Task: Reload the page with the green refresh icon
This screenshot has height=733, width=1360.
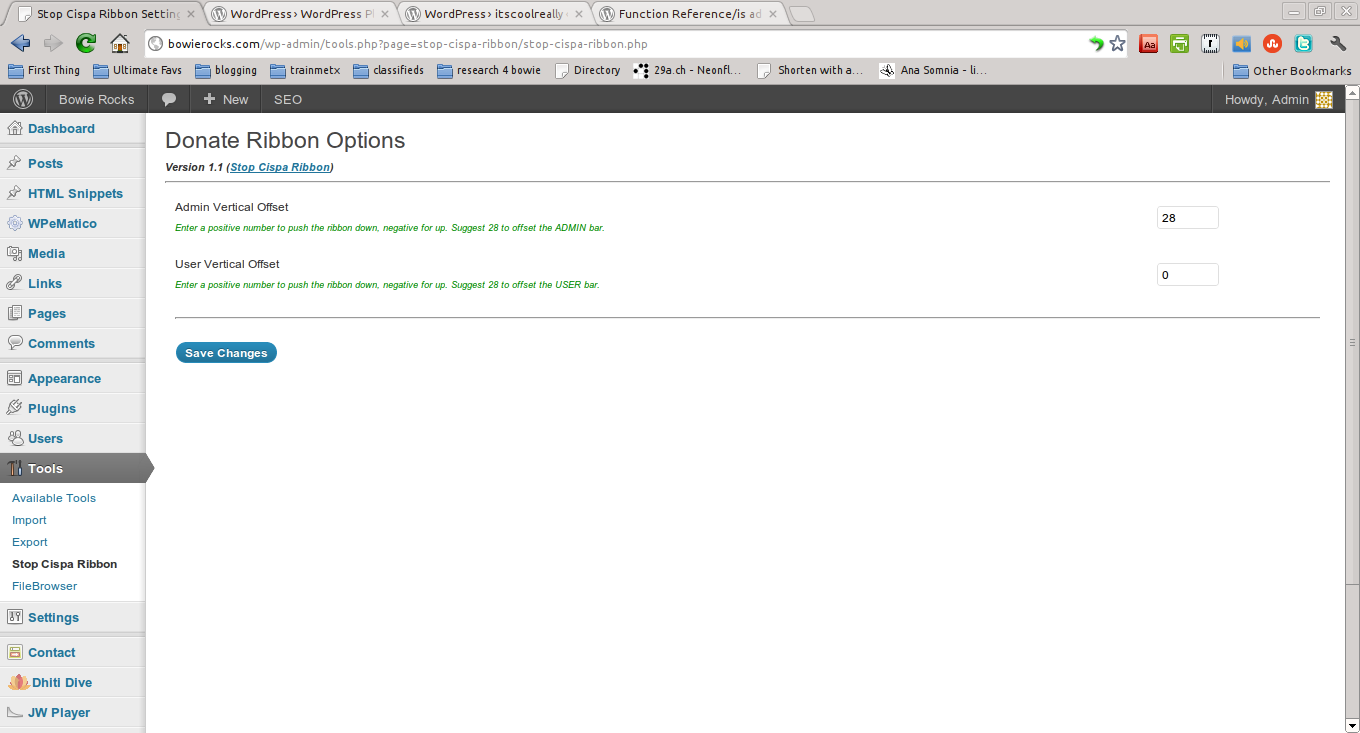Action: pos(86,43)
